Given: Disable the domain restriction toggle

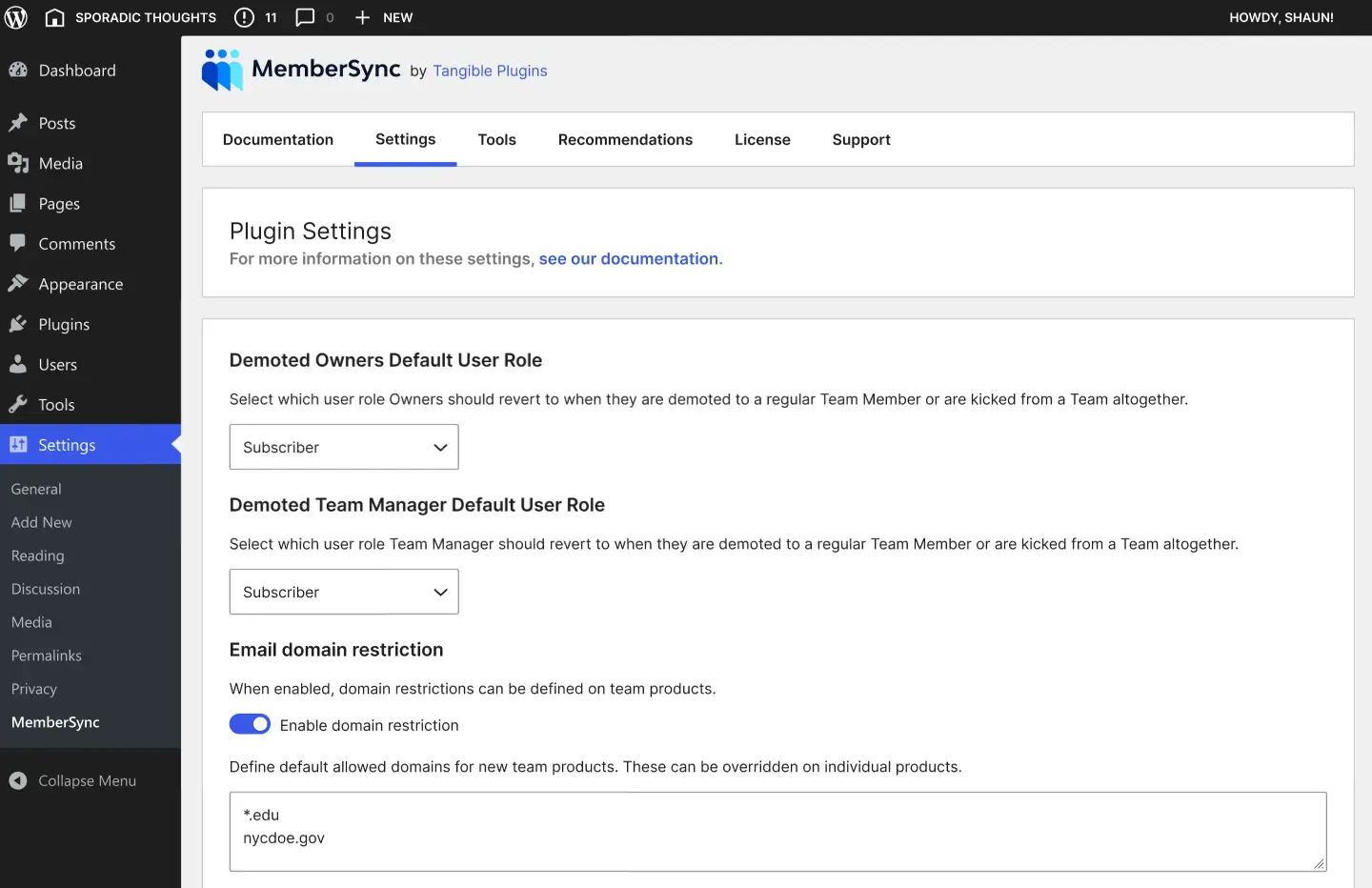Looking at the screenshot, I should point(250,724).
